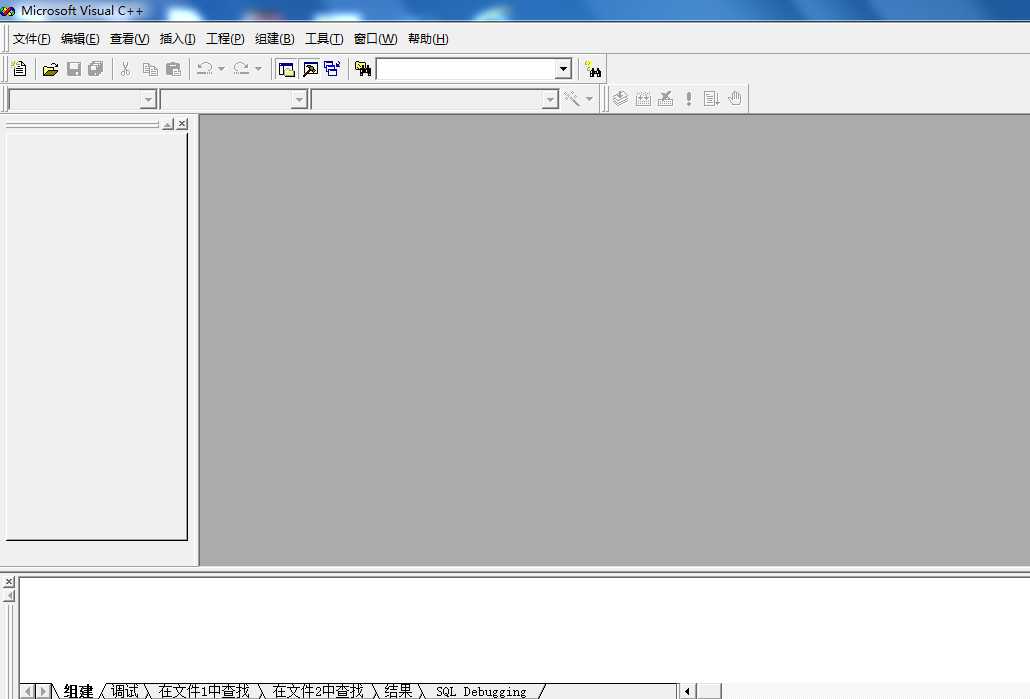Expand the WizardBar class dropdown
This screenshot has width=1030, height=699.
(148, 99)
